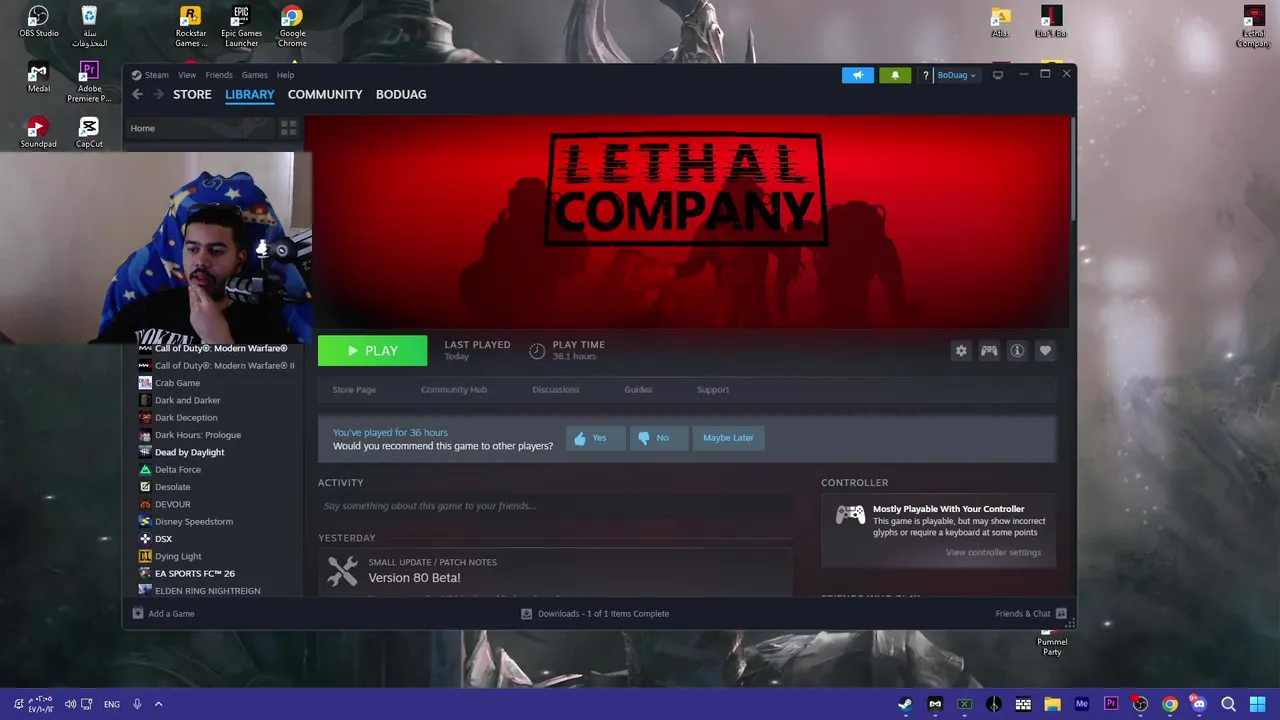Open File Explorer from the taskbar
The width and height of the screenshot is (1280, 720).
tap(1052, 704)
